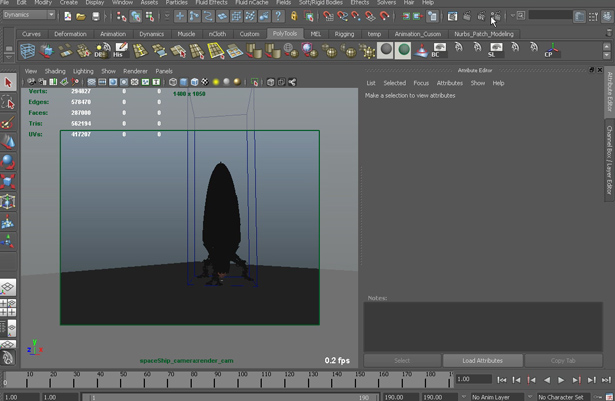
Task: Click the BC shelf button
Action: point(439,51)
